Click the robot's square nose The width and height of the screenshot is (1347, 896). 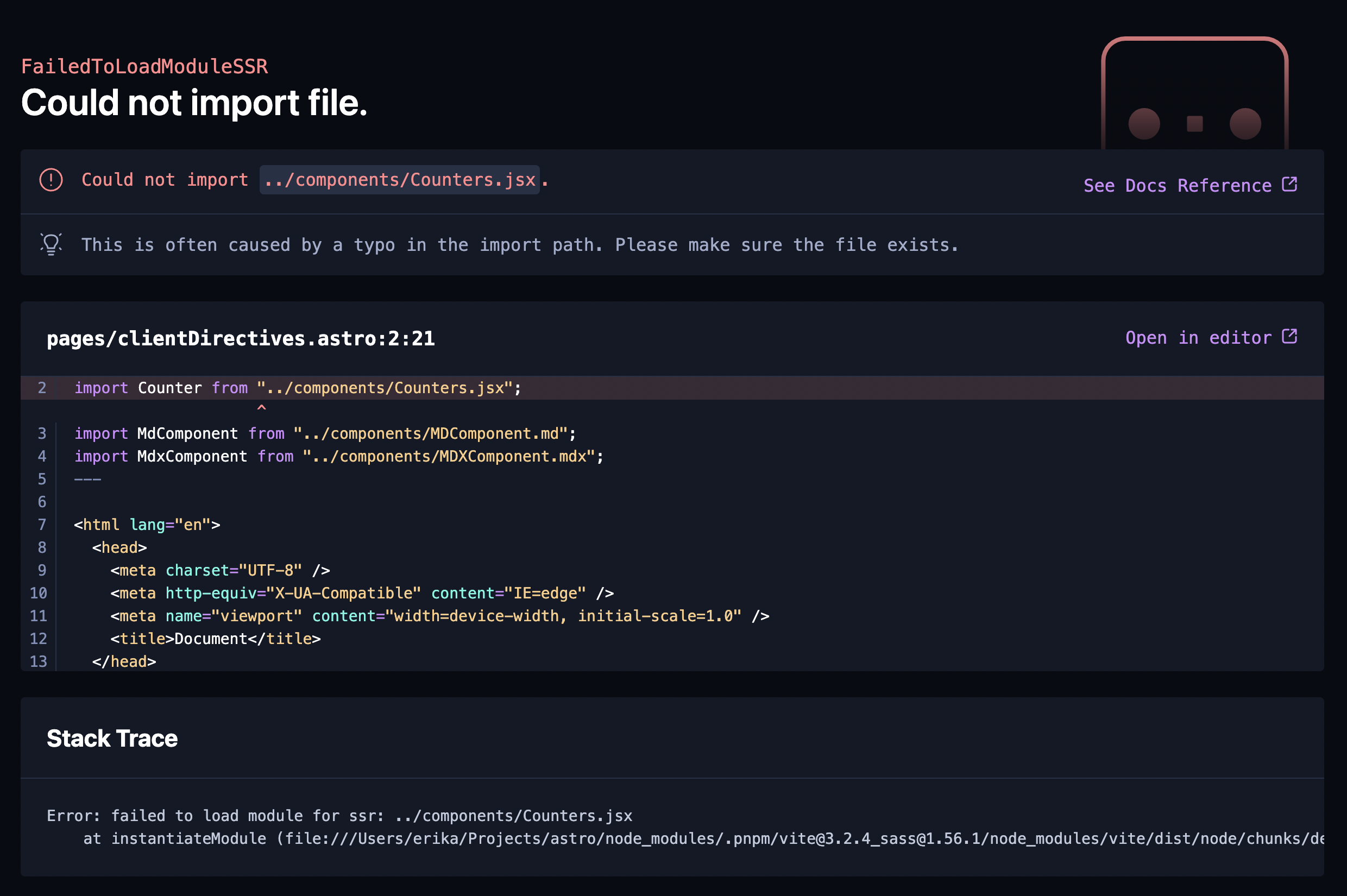coord(1194,123)
